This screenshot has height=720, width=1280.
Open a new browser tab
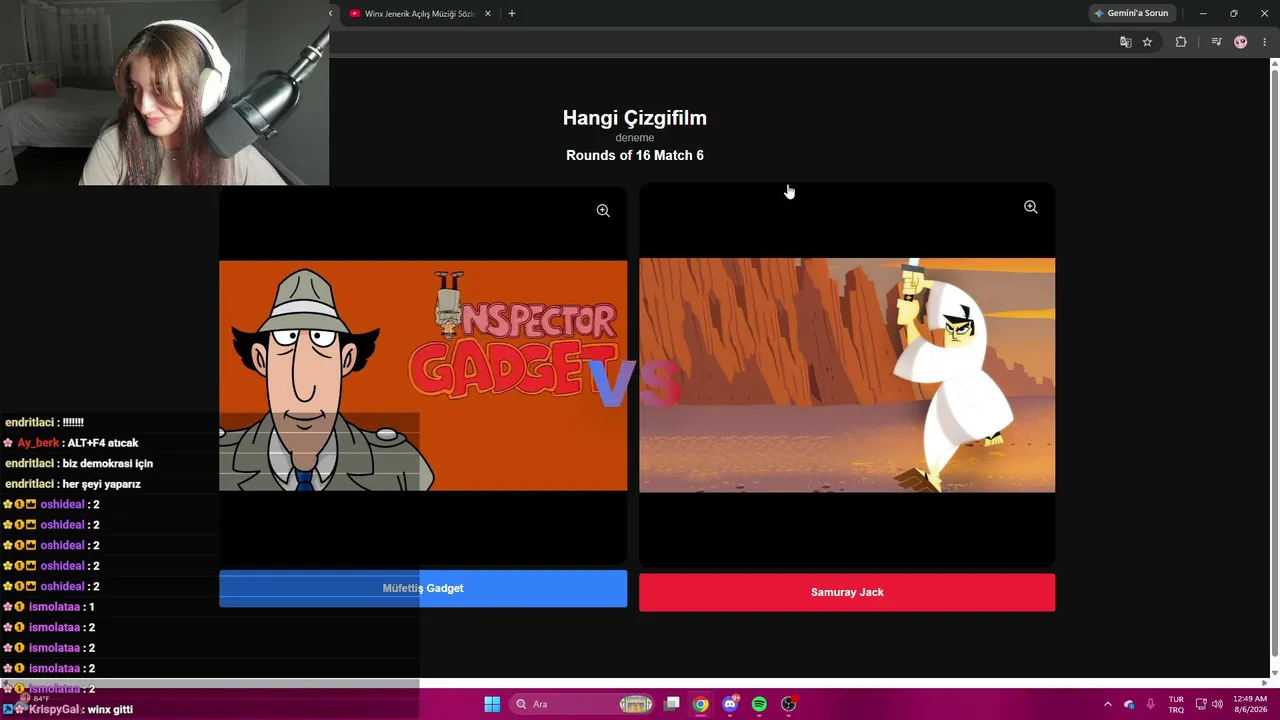512,14
